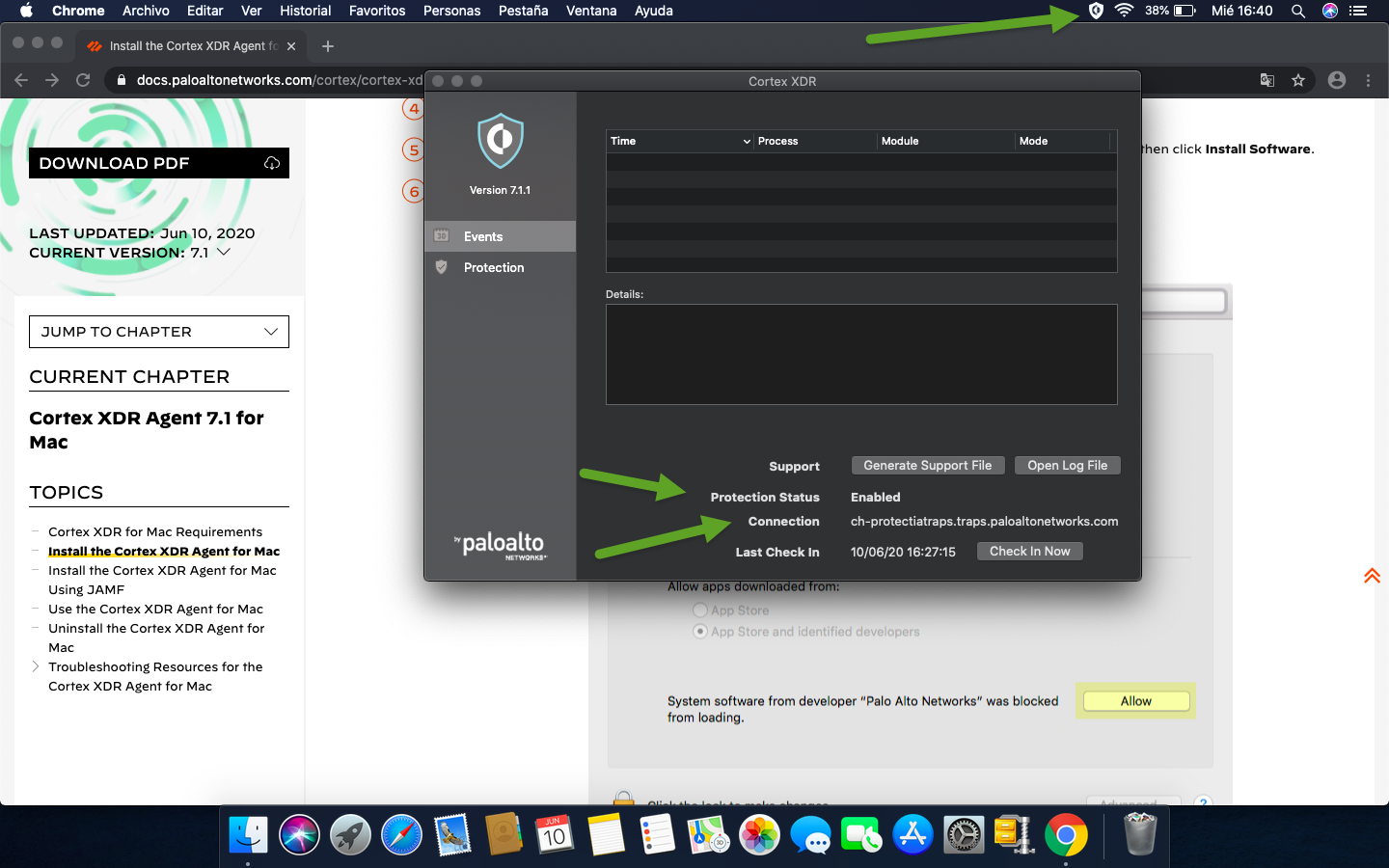
Task: Open the Jump to Chapter dropdown
Action: [159, 332]
